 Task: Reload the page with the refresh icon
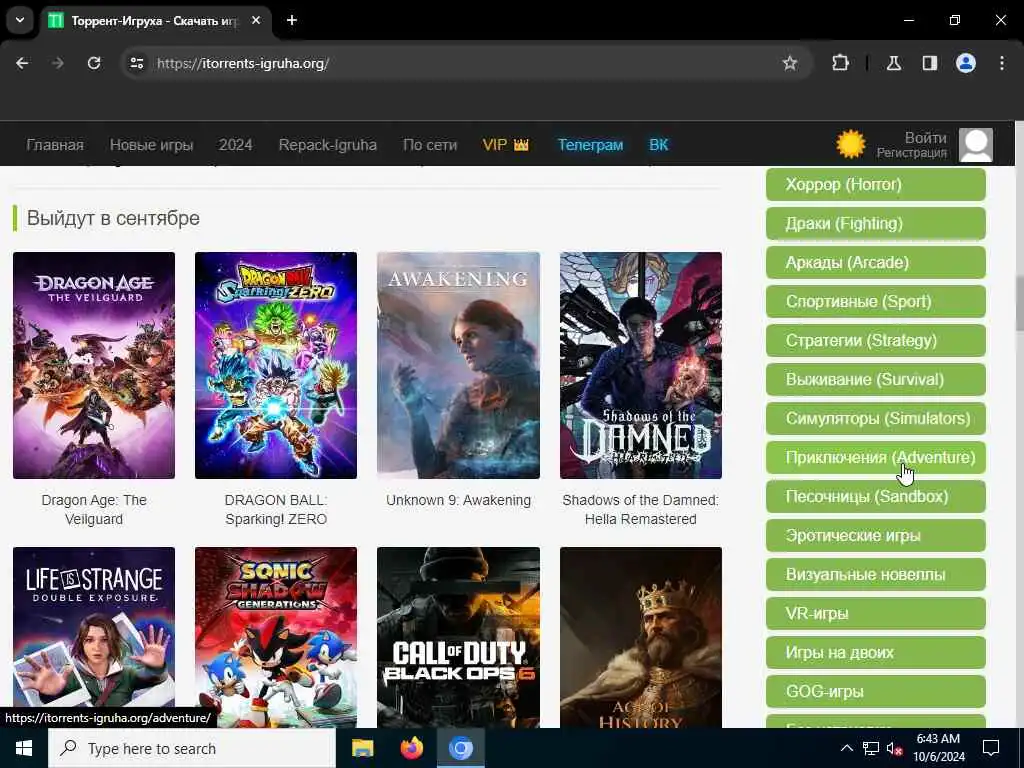(94, 63)
